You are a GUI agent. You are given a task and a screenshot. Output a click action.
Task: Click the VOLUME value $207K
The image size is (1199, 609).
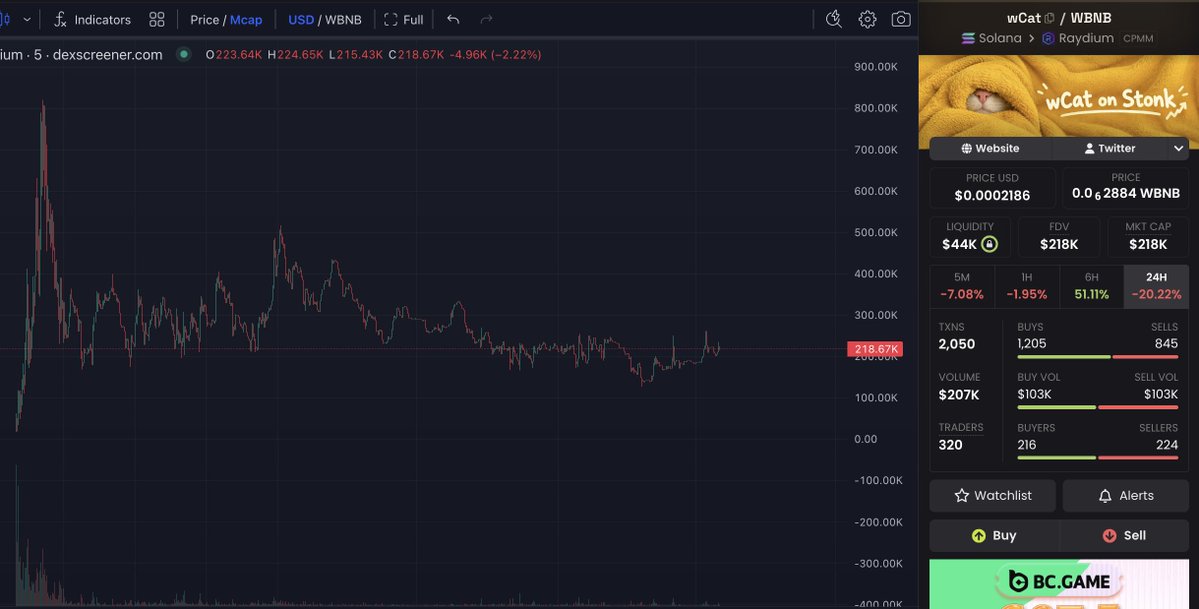click(x=959, y=395)
